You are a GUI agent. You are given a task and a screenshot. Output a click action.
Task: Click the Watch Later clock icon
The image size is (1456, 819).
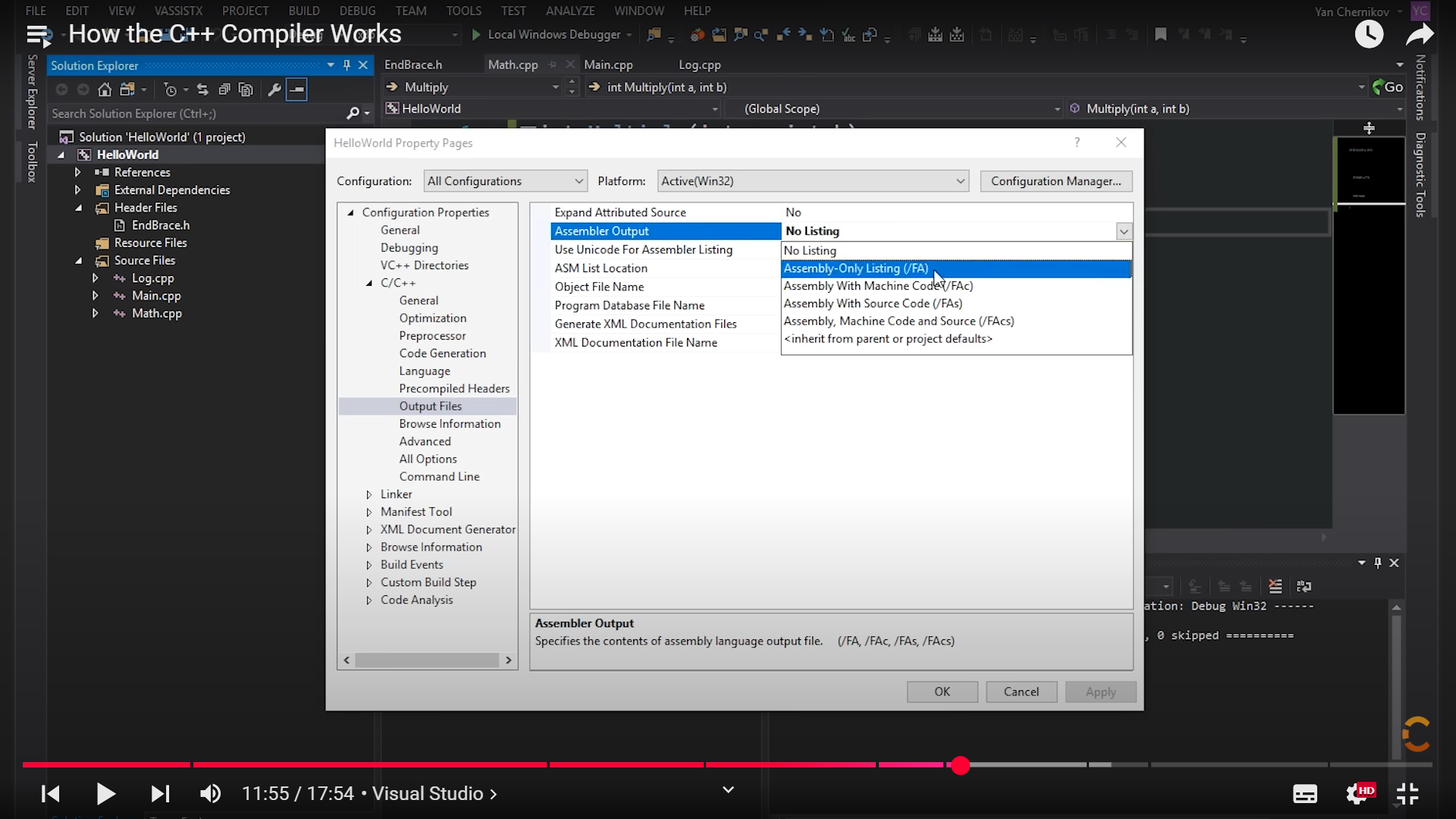[1369, 34]
